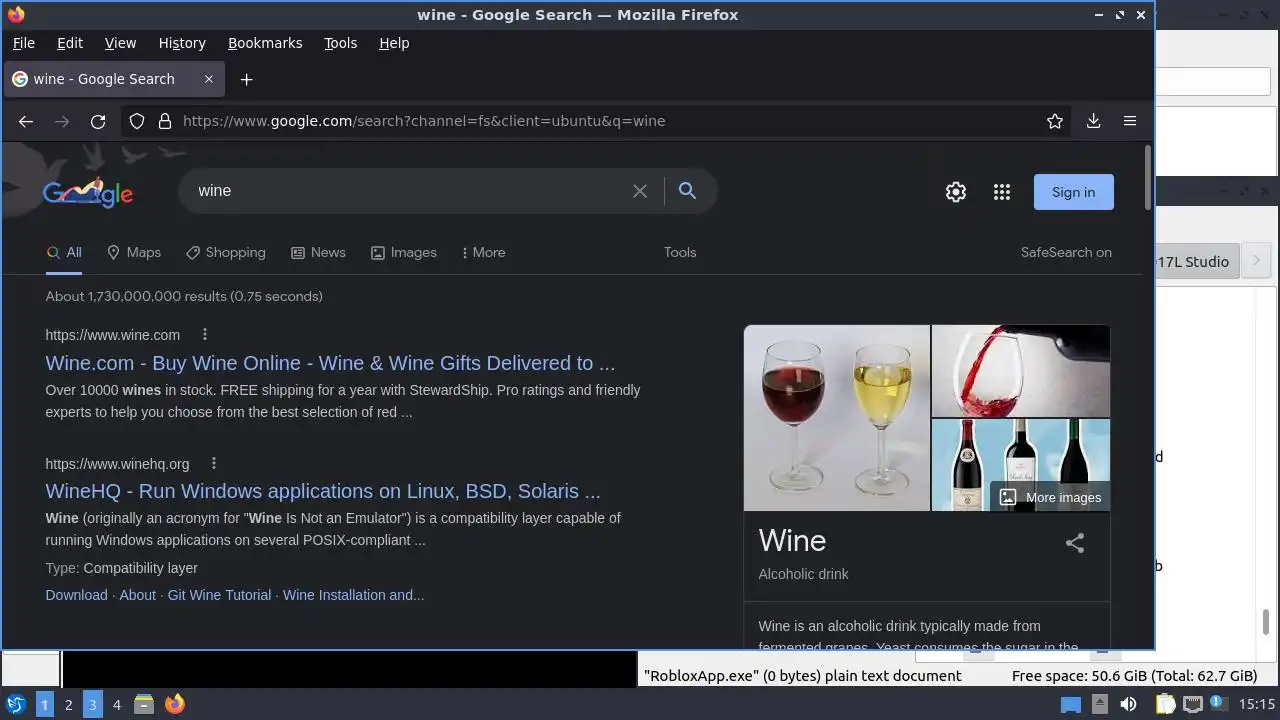Click the tab scroll arrow in background window
The height and width of the screenshot is (720, 1280).
pos(1257,261)
